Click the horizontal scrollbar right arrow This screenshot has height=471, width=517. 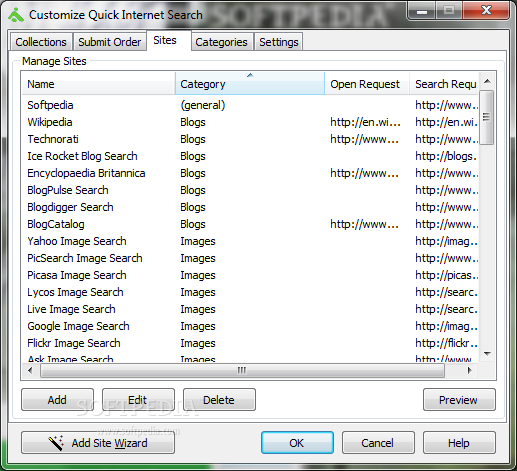[x=470, y=370]
